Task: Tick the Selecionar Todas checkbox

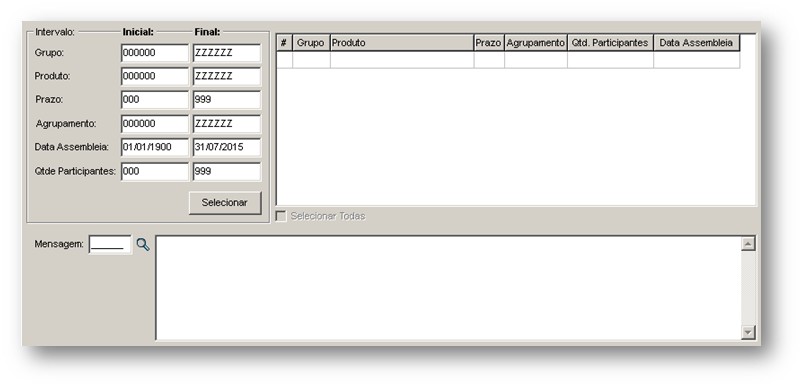Action: tap(281, 216)
